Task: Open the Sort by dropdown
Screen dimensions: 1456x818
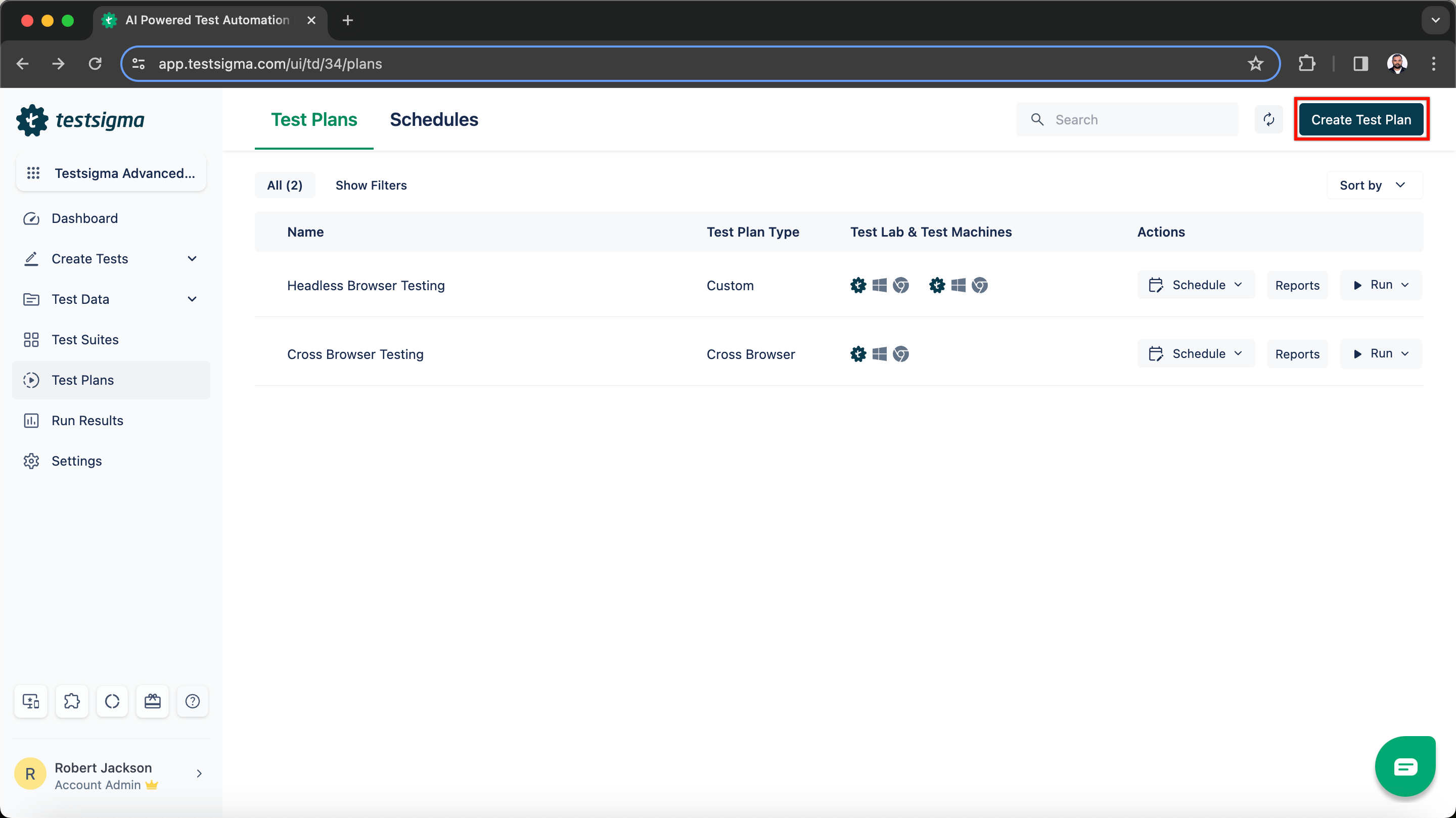Action: [x=1374, y=185]
